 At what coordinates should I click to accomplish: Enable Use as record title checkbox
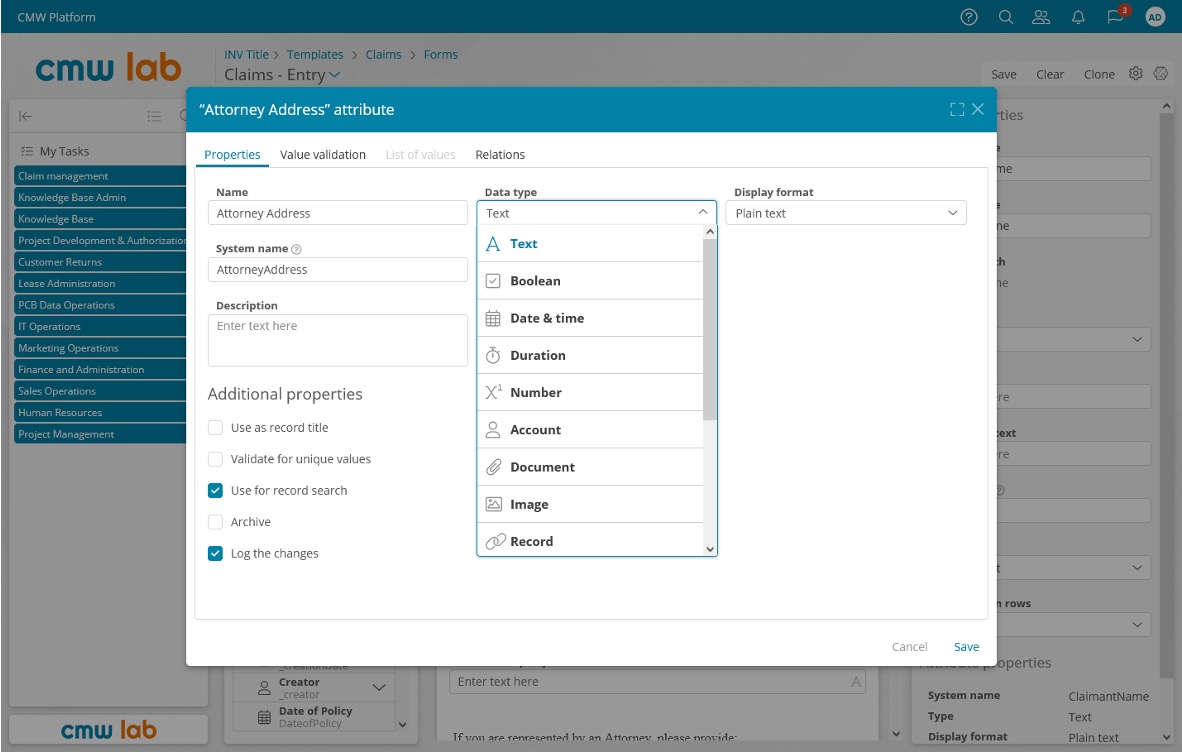coord(216,428)
